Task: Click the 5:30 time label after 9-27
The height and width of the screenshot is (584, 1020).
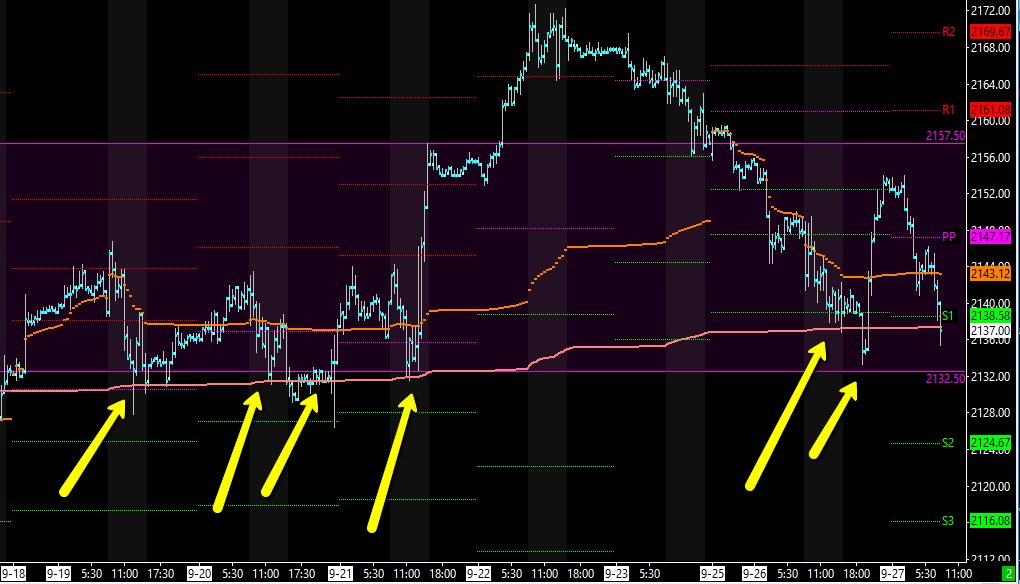Action: pos(926,574)
